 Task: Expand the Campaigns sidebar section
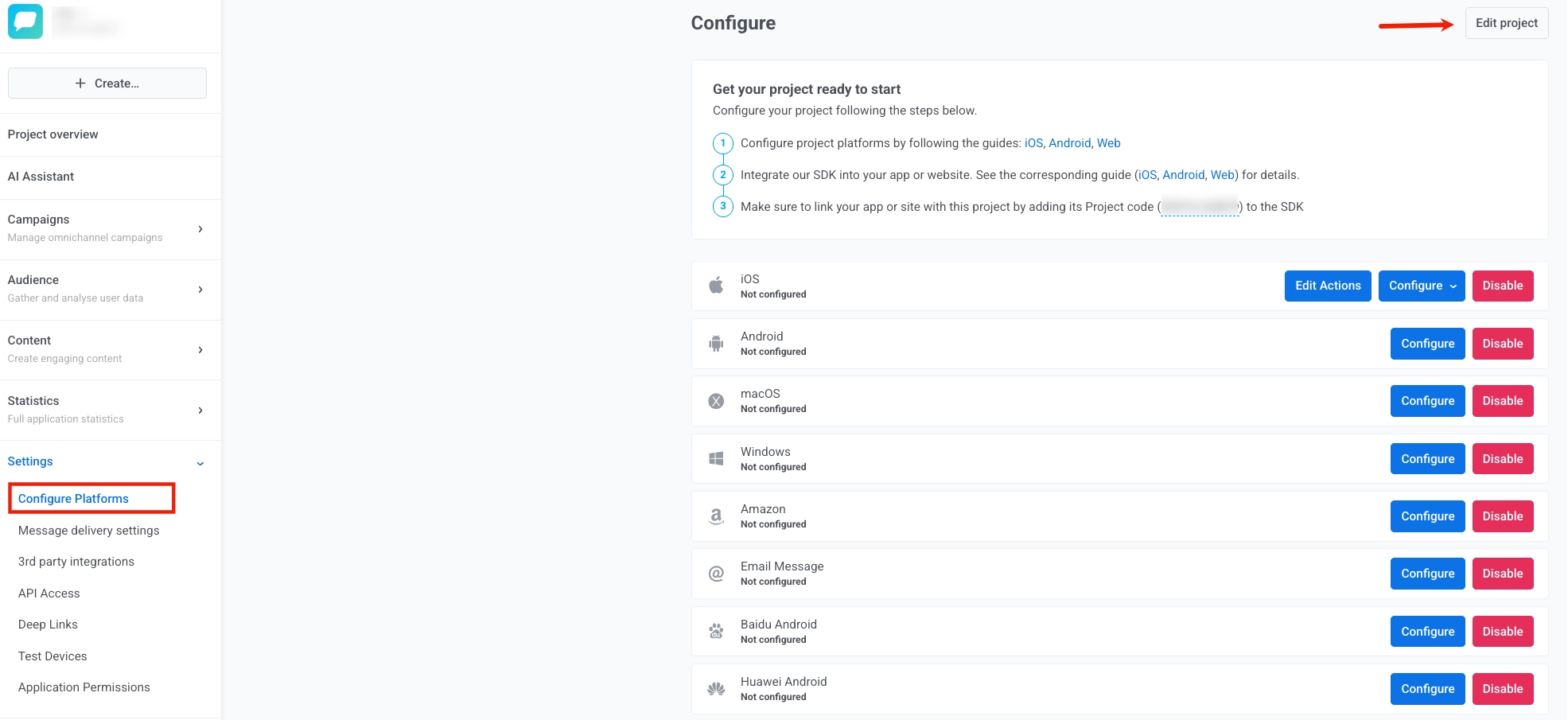click(x=200, y=229)
